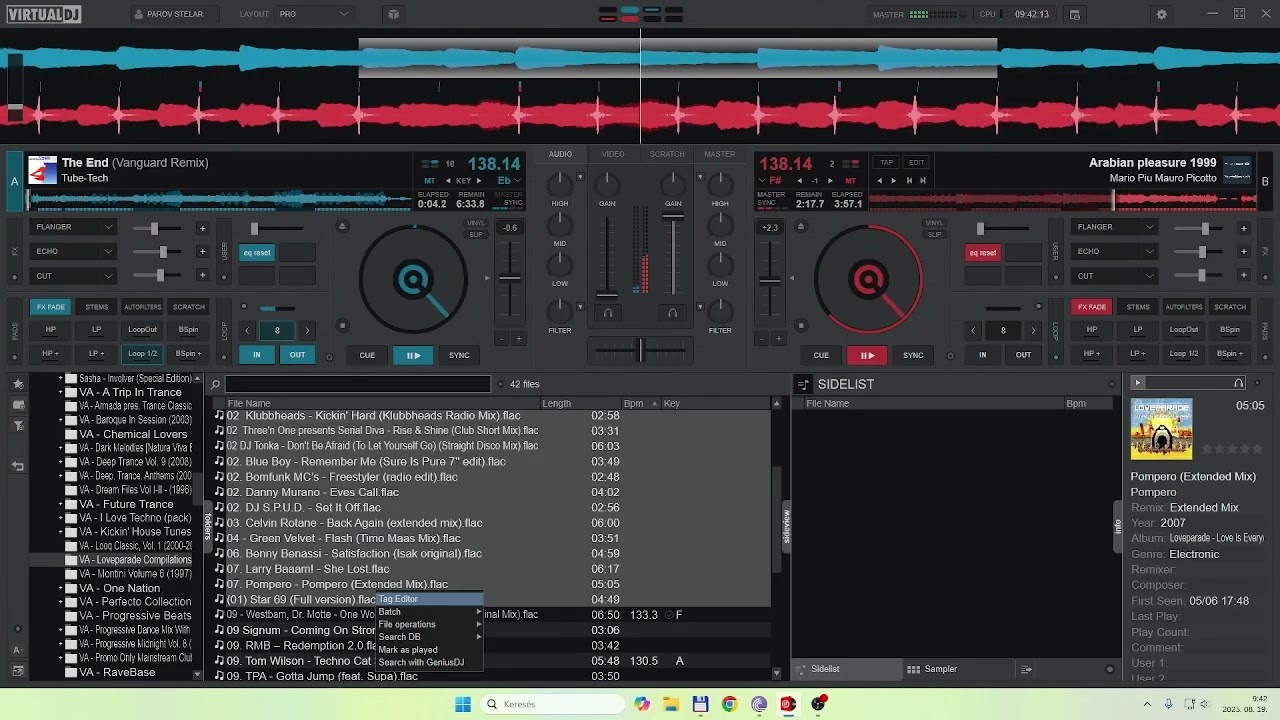
Task: Click deck B next track skip icon
Action: (924, 181)
